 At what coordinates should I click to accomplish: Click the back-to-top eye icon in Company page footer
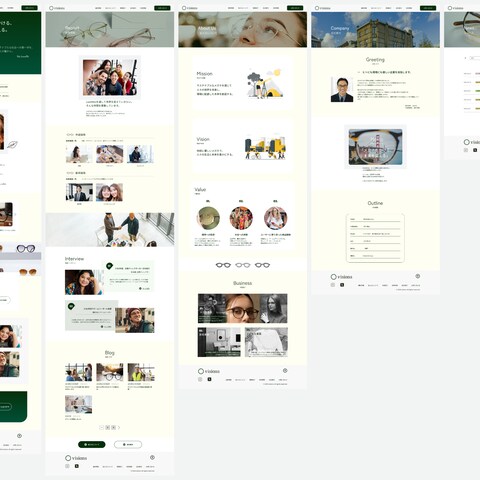point(418,276)
